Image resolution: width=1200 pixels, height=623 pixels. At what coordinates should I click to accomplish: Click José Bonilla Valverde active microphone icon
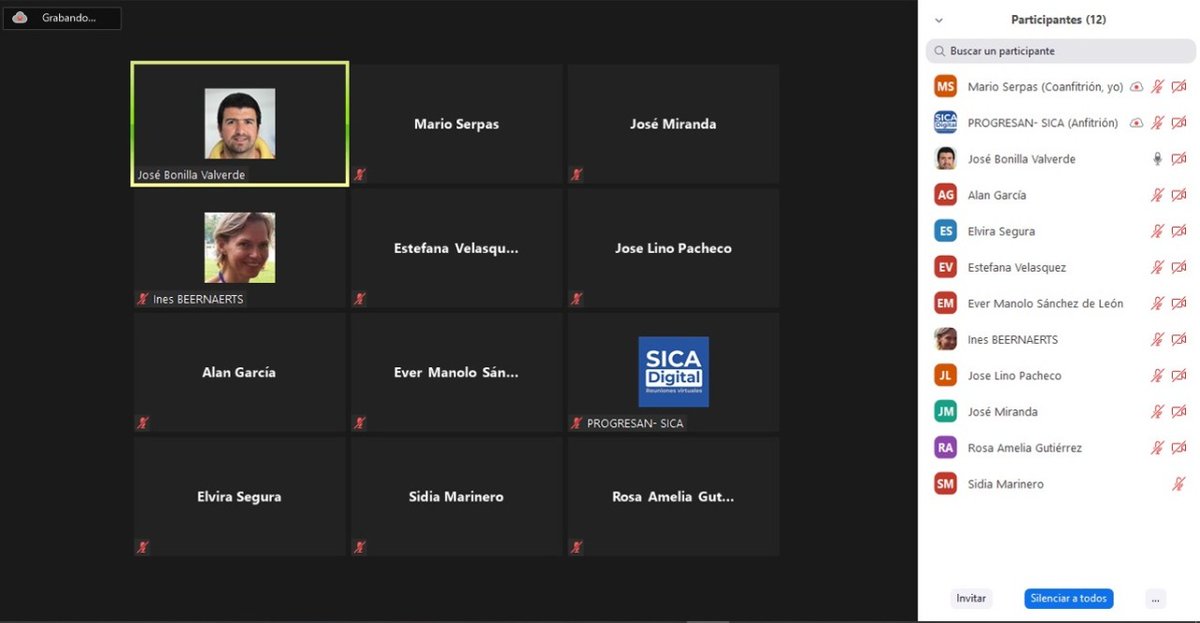pos(1158,159)
